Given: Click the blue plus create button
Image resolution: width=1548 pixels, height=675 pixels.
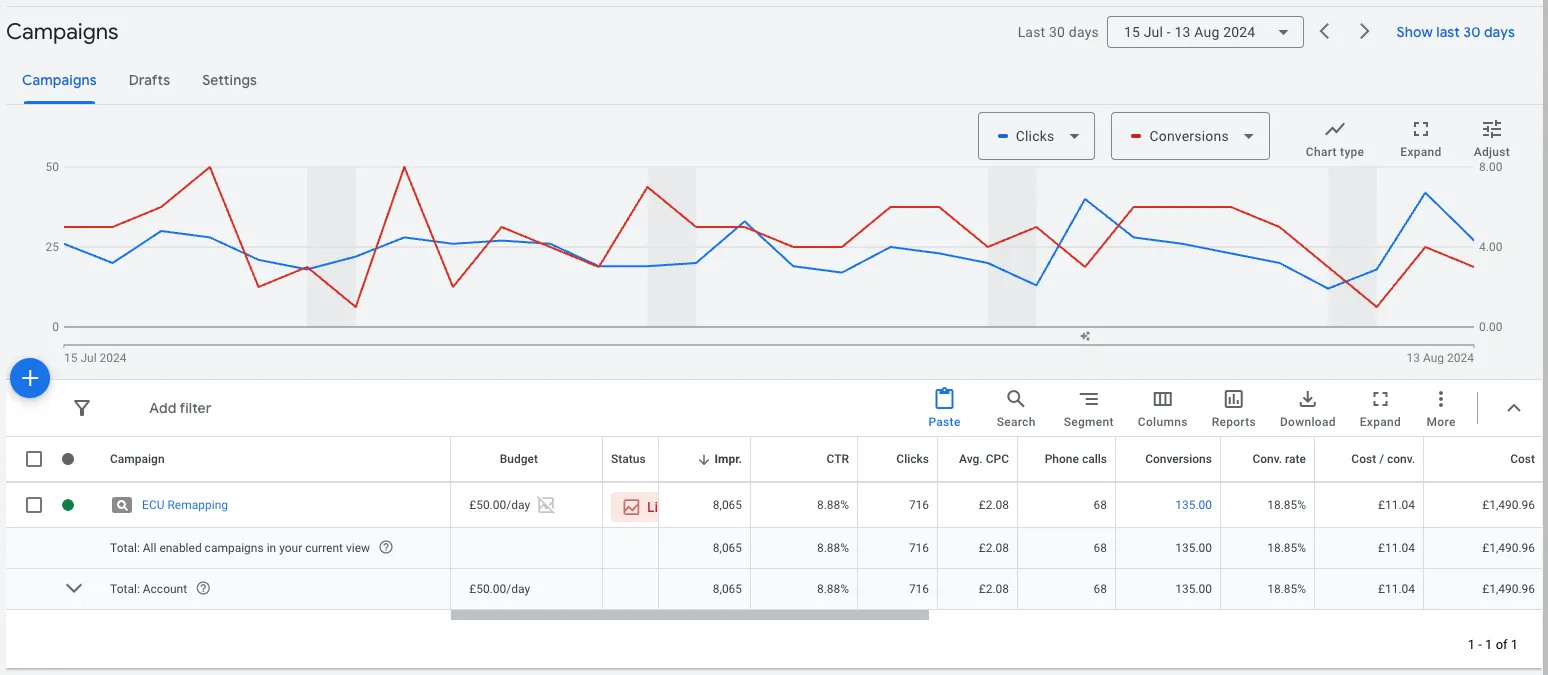Looking at the screenshot, I should point(30,378).
